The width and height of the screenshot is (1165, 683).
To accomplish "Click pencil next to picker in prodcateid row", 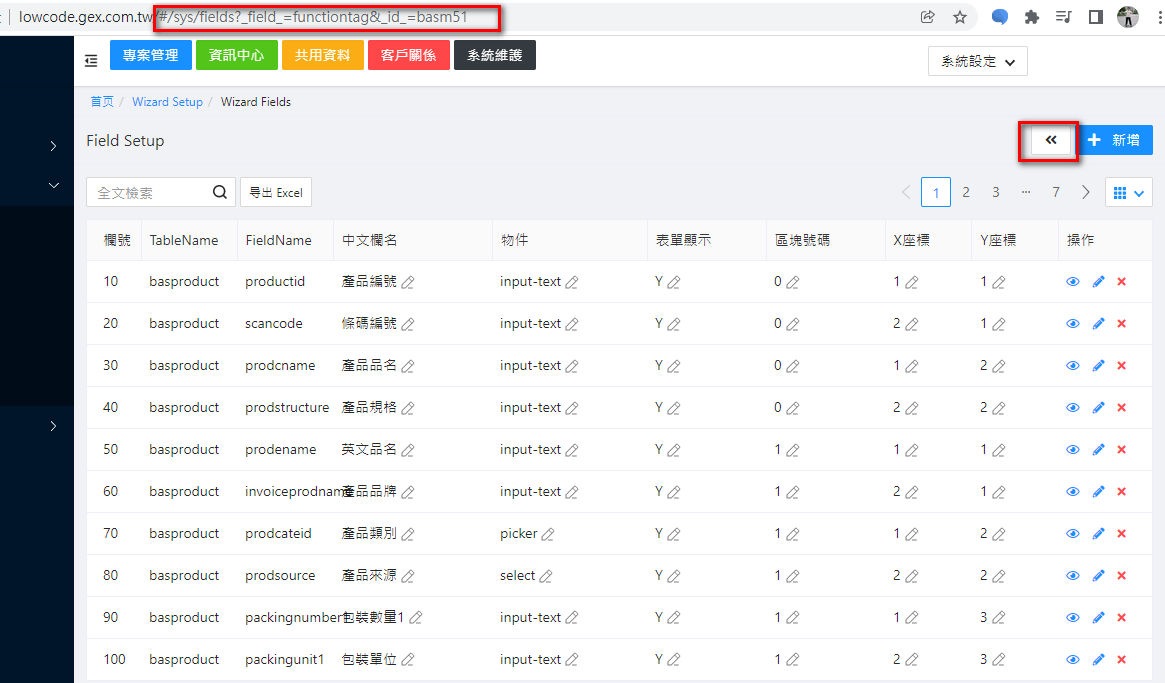I will point(547,534).
